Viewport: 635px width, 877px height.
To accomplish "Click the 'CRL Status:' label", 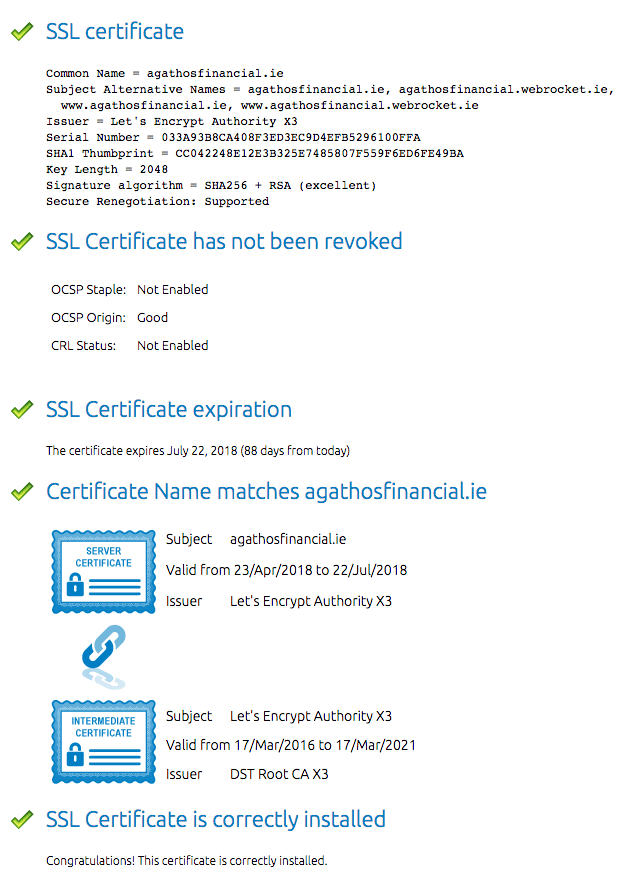I will point(83,346).
